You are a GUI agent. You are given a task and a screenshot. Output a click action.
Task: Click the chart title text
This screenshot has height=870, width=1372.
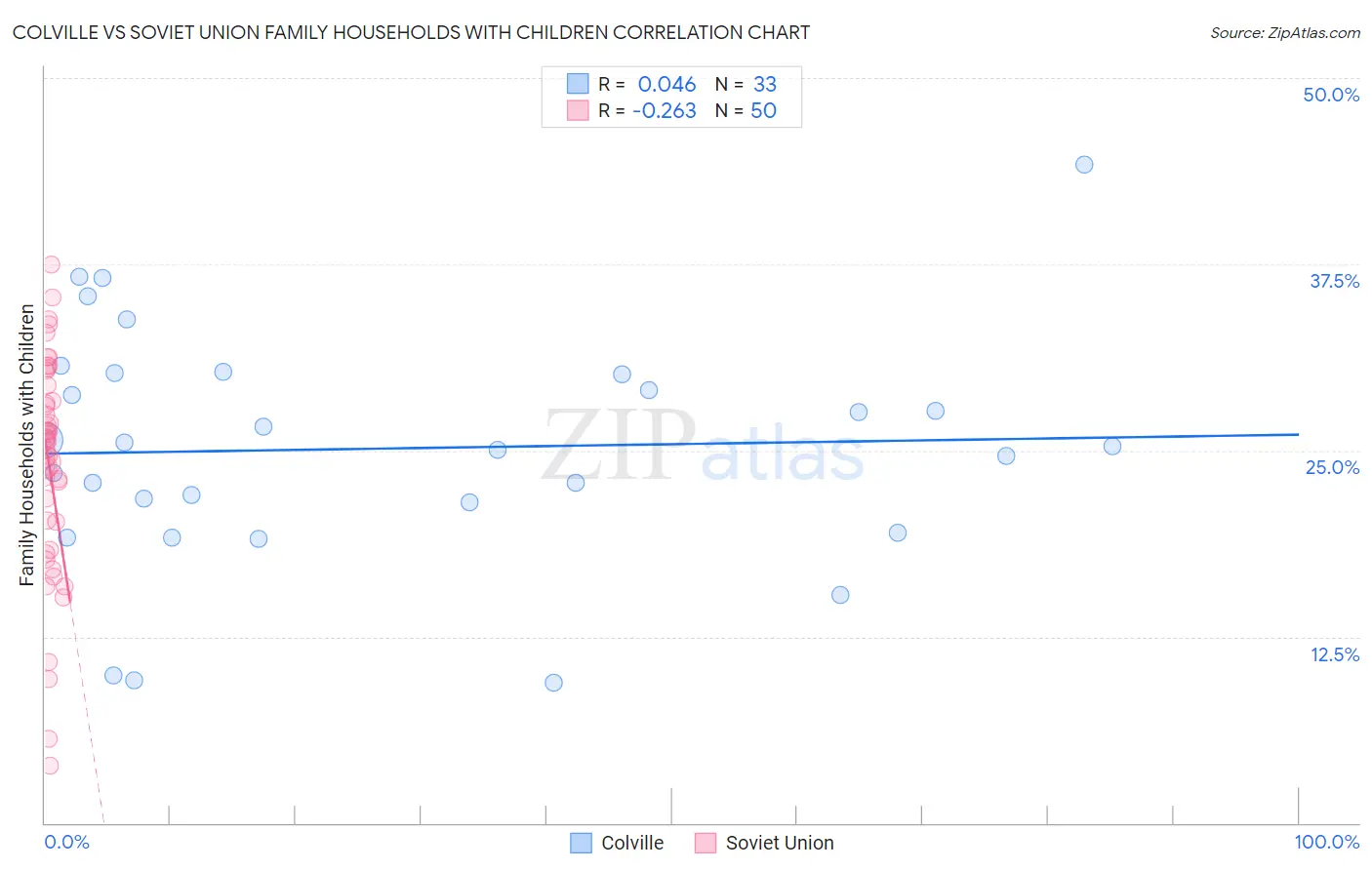tap(411, 32)
